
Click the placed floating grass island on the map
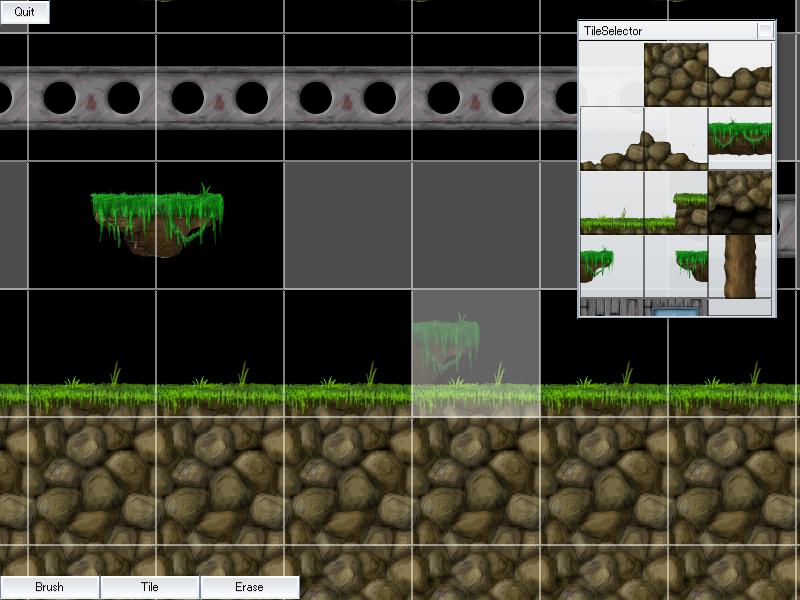tap(157, 220)
